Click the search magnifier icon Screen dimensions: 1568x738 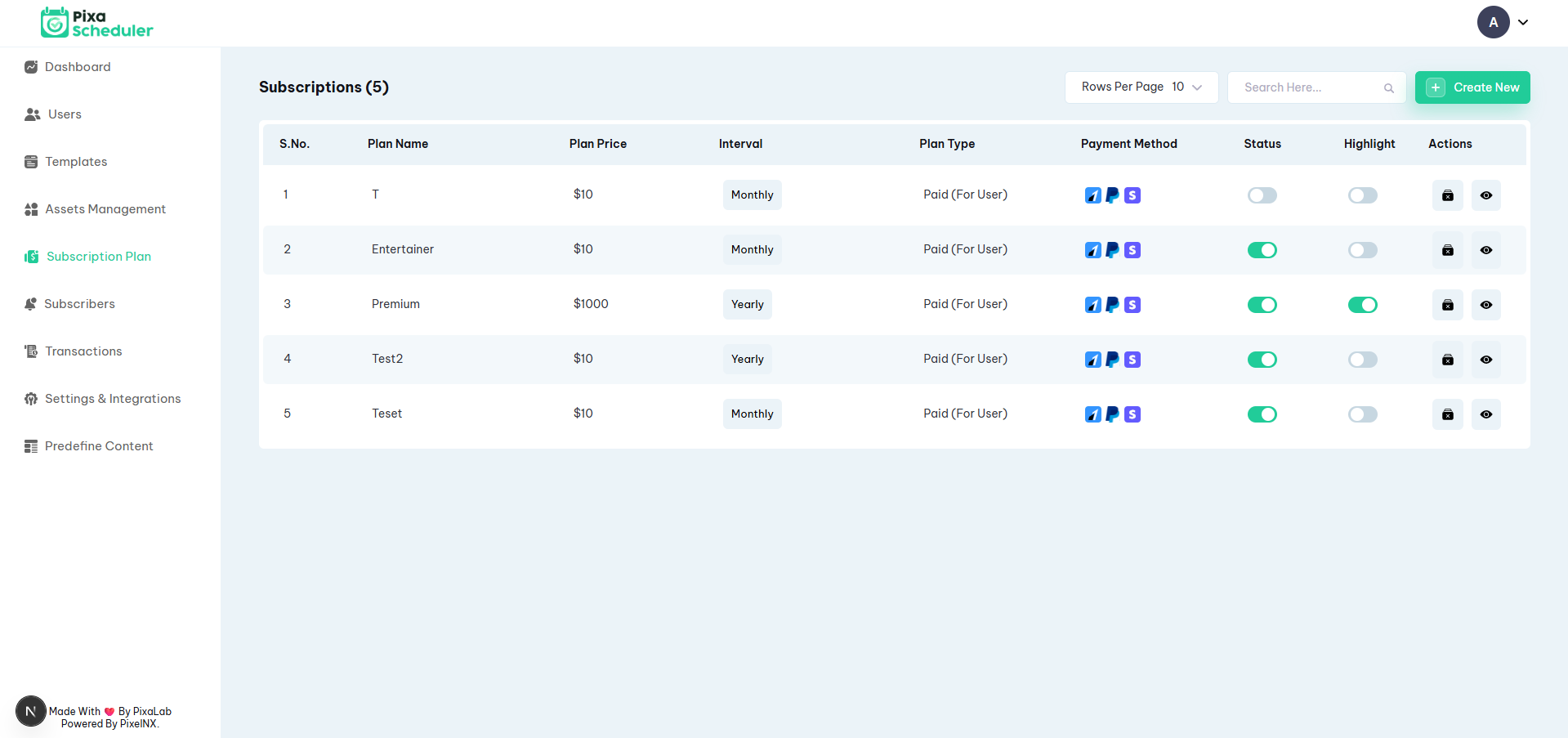[x=1388, y=88]
